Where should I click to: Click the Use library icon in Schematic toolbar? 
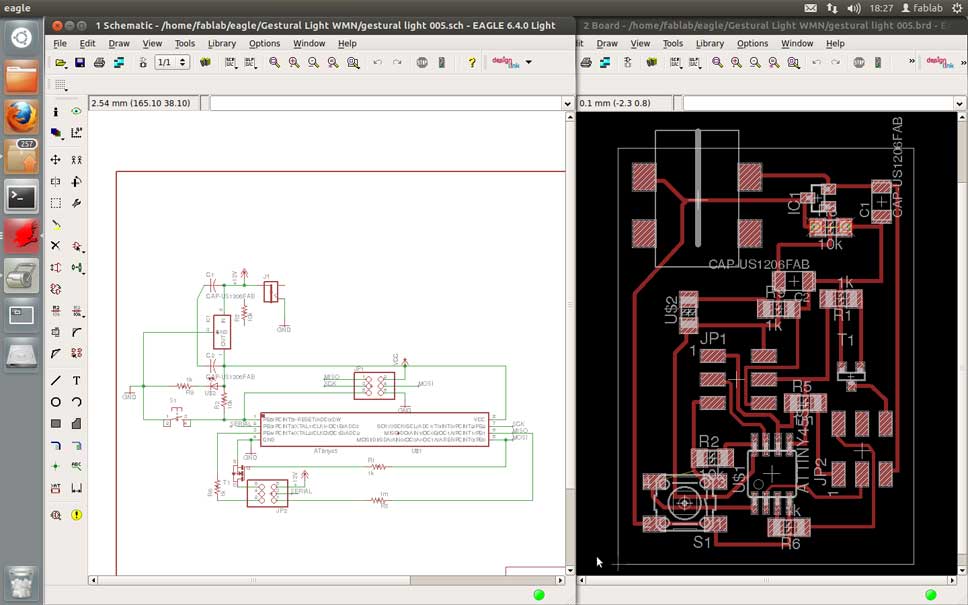click(205, 62)
